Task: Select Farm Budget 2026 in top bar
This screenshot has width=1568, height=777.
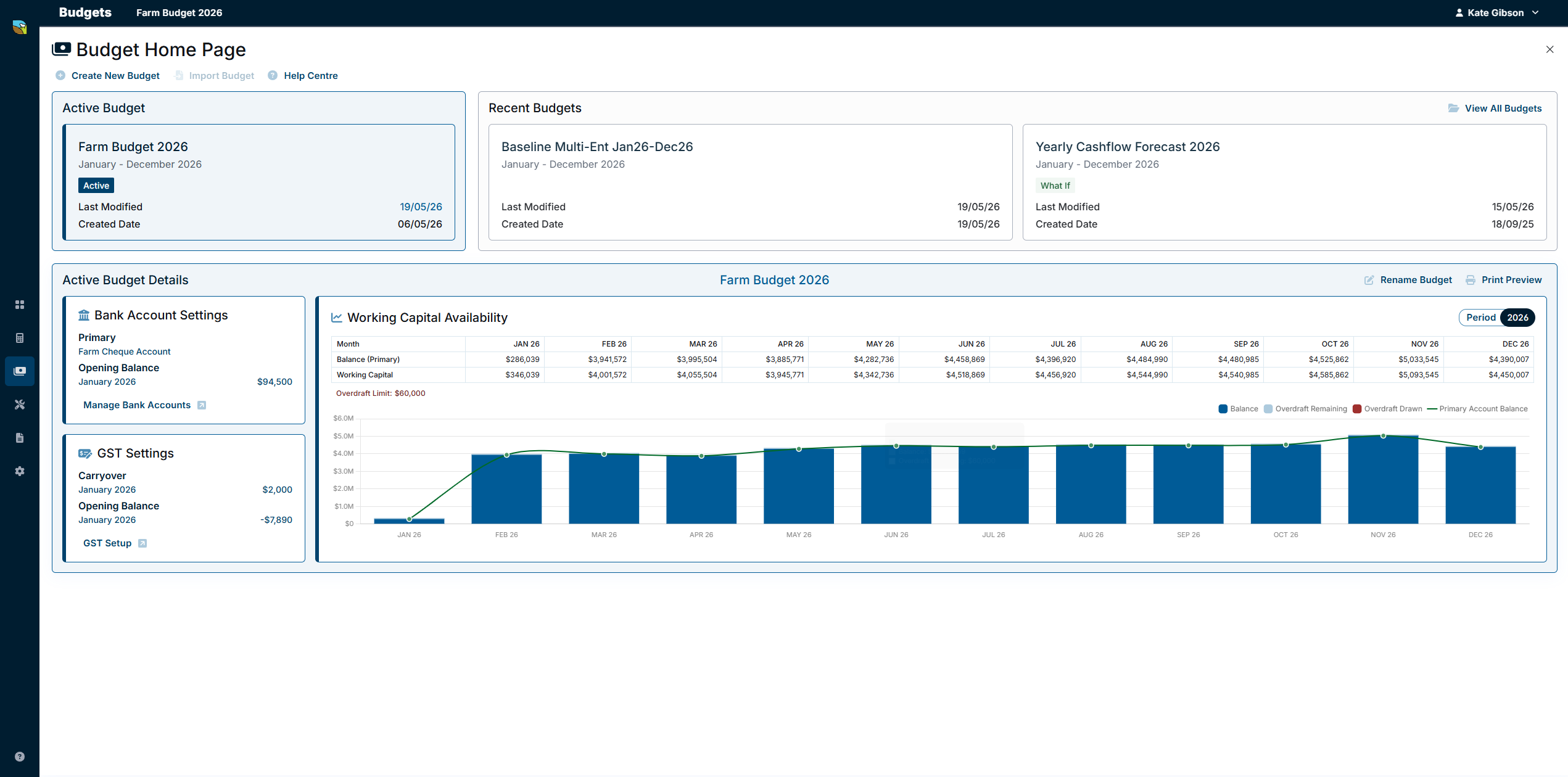Action: point(179,13)
